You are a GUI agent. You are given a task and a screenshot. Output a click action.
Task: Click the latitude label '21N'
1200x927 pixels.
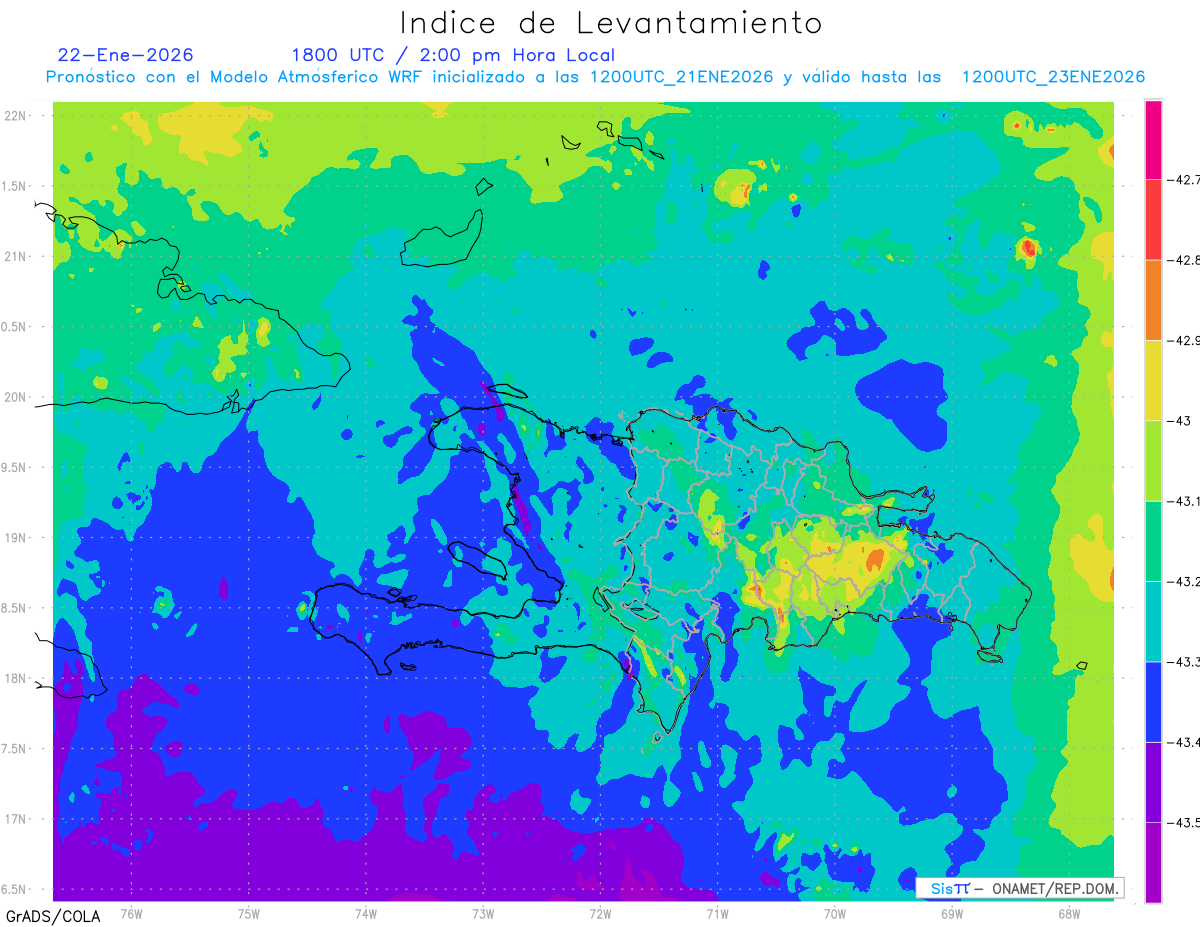click(16, 256)
